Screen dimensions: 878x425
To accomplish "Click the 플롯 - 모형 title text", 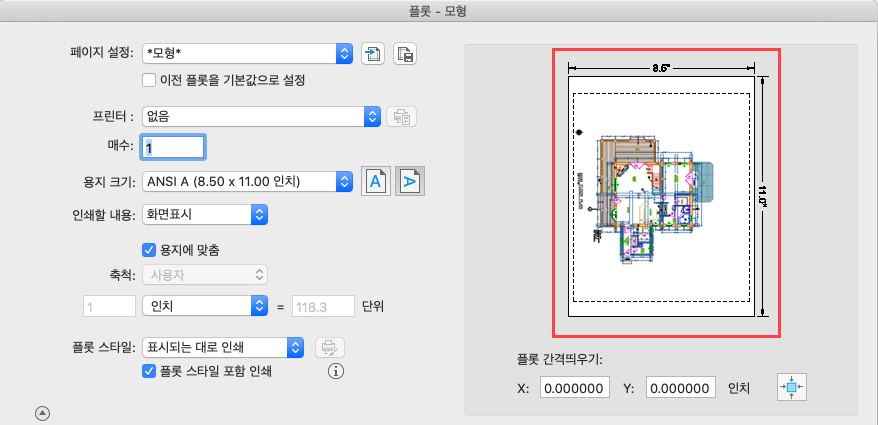I will [x=438, y=11].
